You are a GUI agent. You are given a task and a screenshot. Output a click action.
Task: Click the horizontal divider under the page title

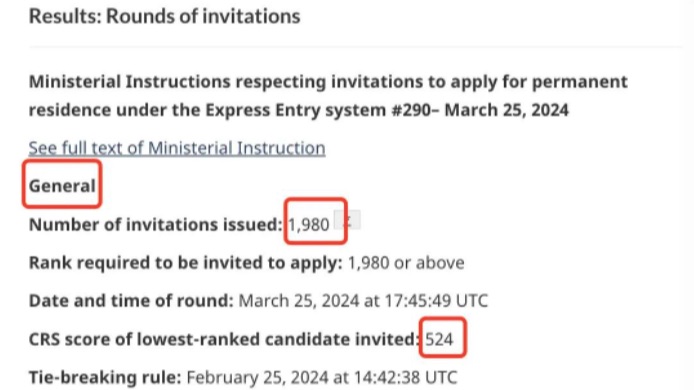point(356,46)
